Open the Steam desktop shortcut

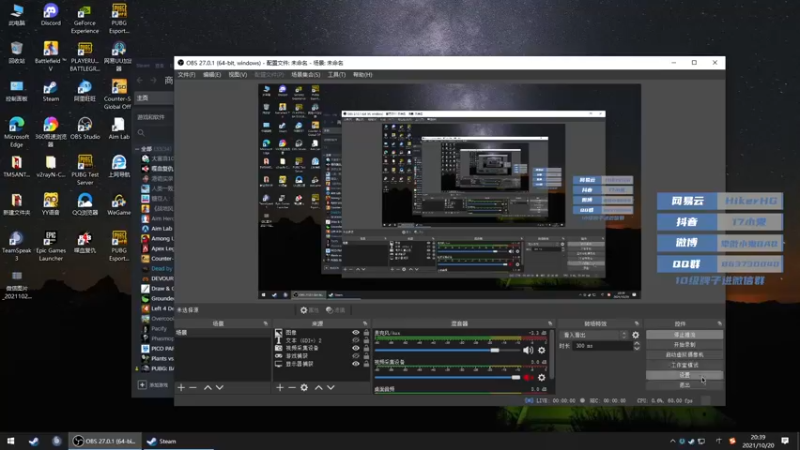pos(51,90)
